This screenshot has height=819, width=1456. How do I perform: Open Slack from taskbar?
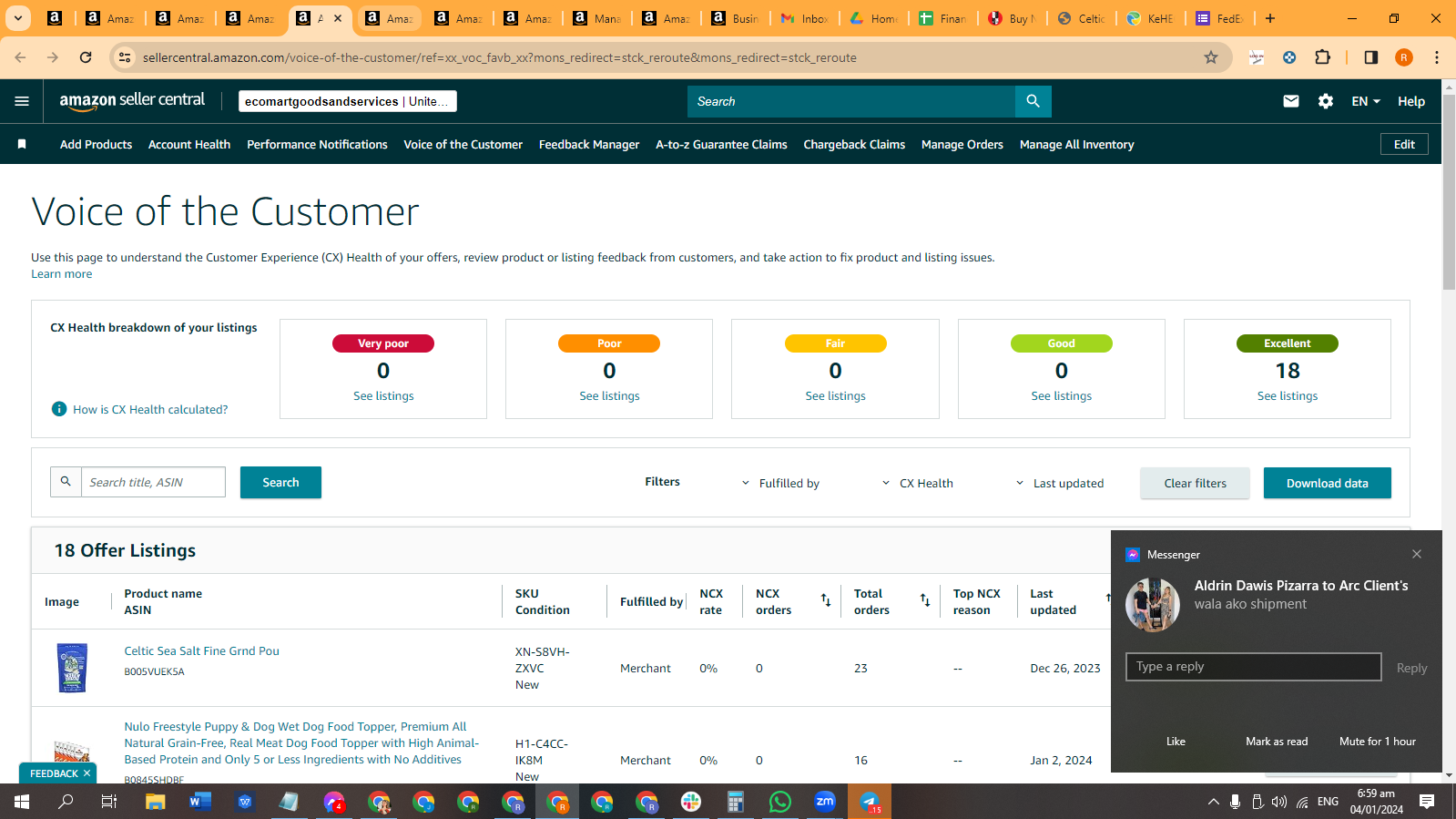[691, 802]
